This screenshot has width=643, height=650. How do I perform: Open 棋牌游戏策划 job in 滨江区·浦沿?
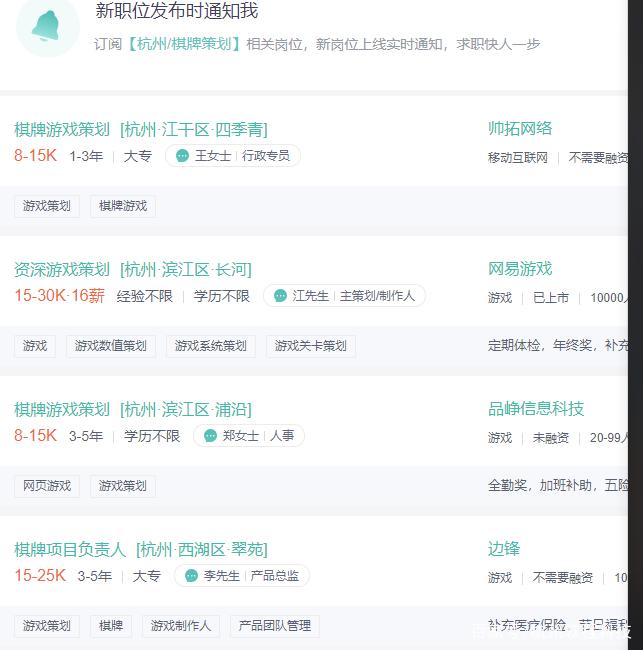(133, 410)
